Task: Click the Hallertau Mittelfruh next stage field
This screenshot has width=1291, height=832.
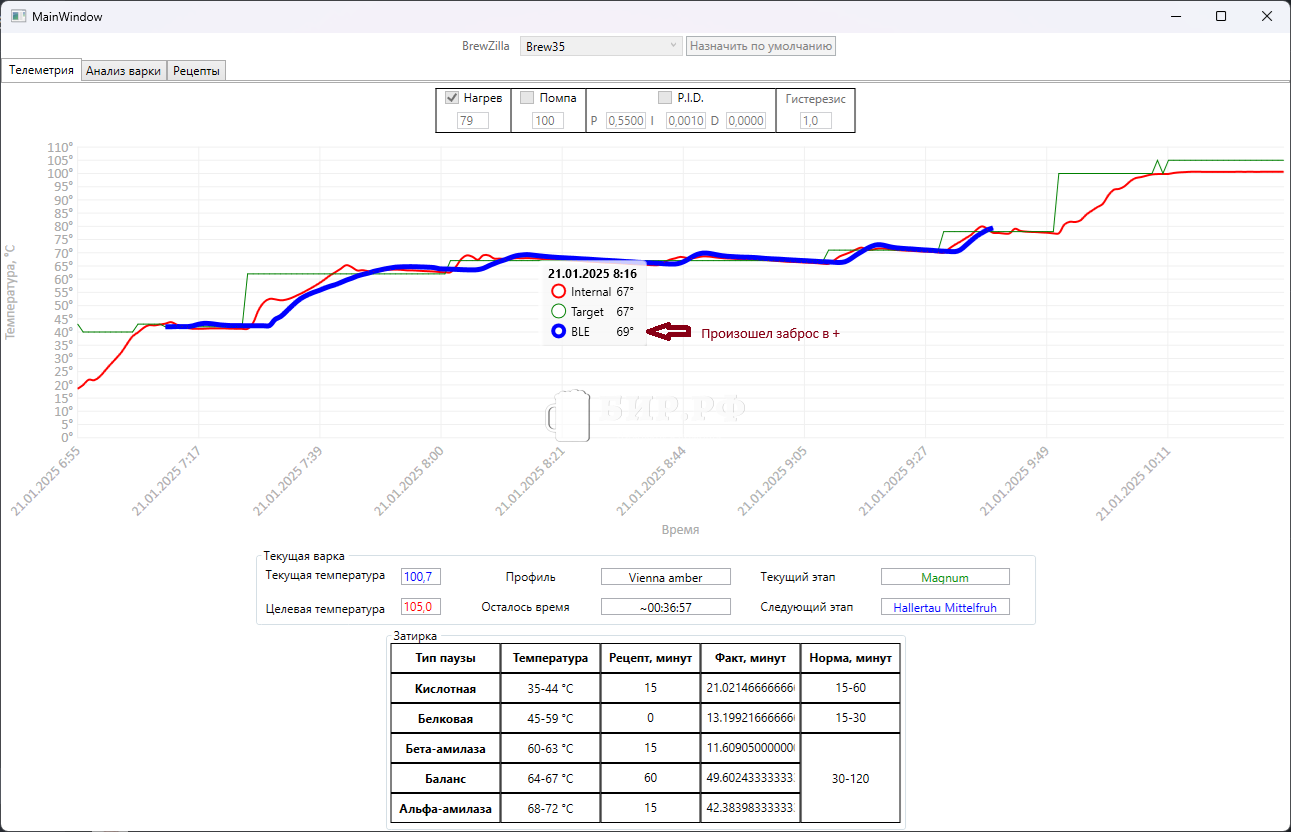Action: point(945,607)
